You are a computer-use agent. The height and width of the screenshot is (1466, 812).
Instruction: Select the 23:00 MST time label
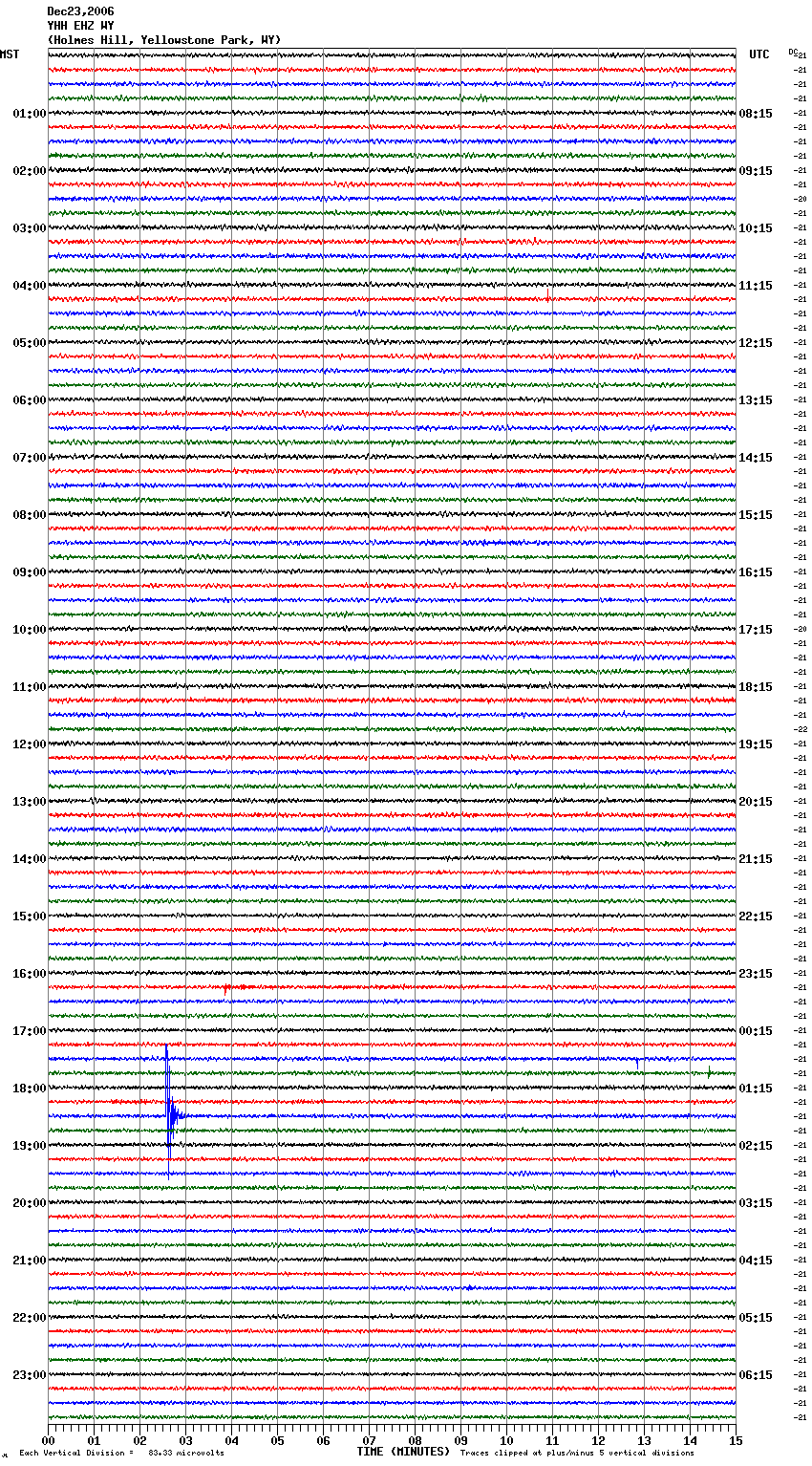29,1375
